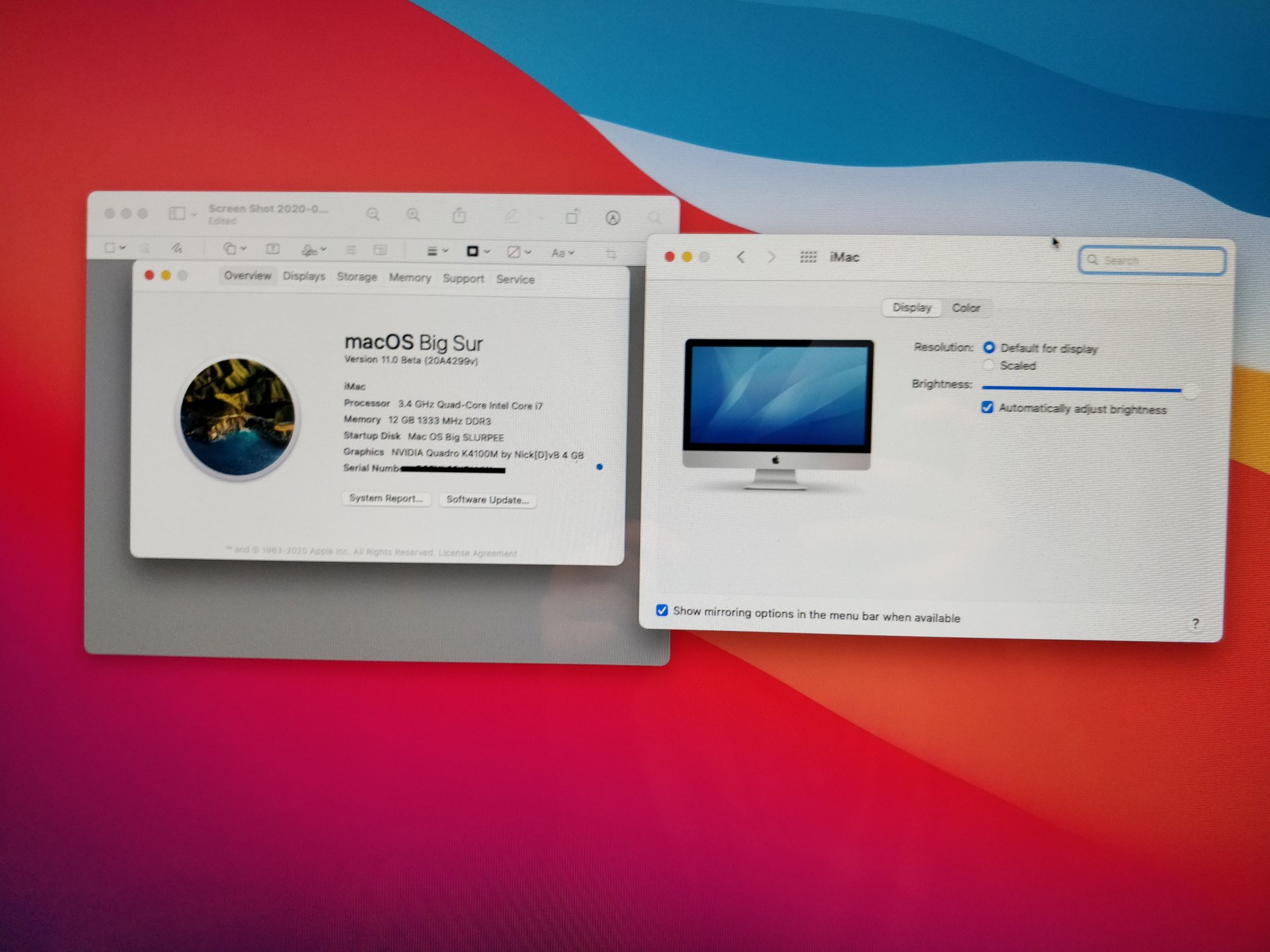Click the Show All grid icon

point(808,257)
